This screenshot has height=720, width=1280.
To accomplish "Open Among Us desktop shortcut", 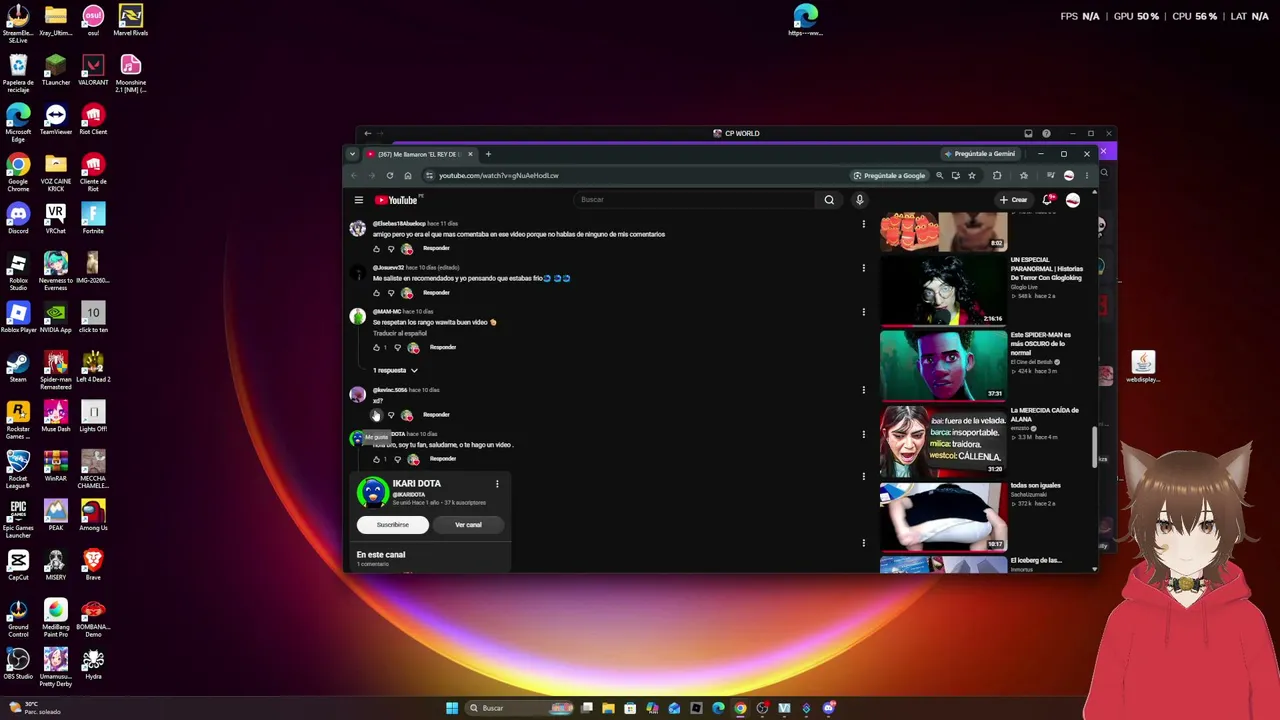I will (93, 515).
